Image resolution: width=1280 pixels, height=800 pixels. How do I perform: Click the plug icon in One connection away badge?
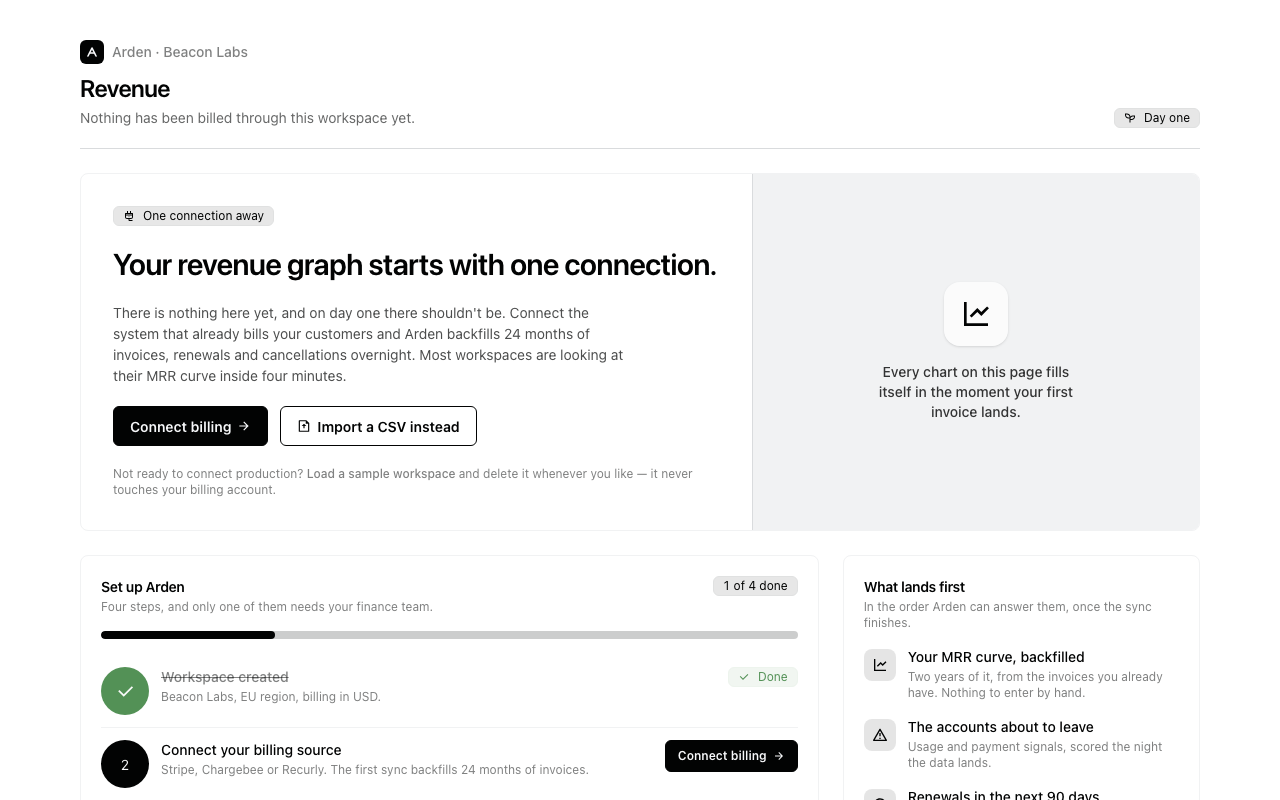point(129,216)
